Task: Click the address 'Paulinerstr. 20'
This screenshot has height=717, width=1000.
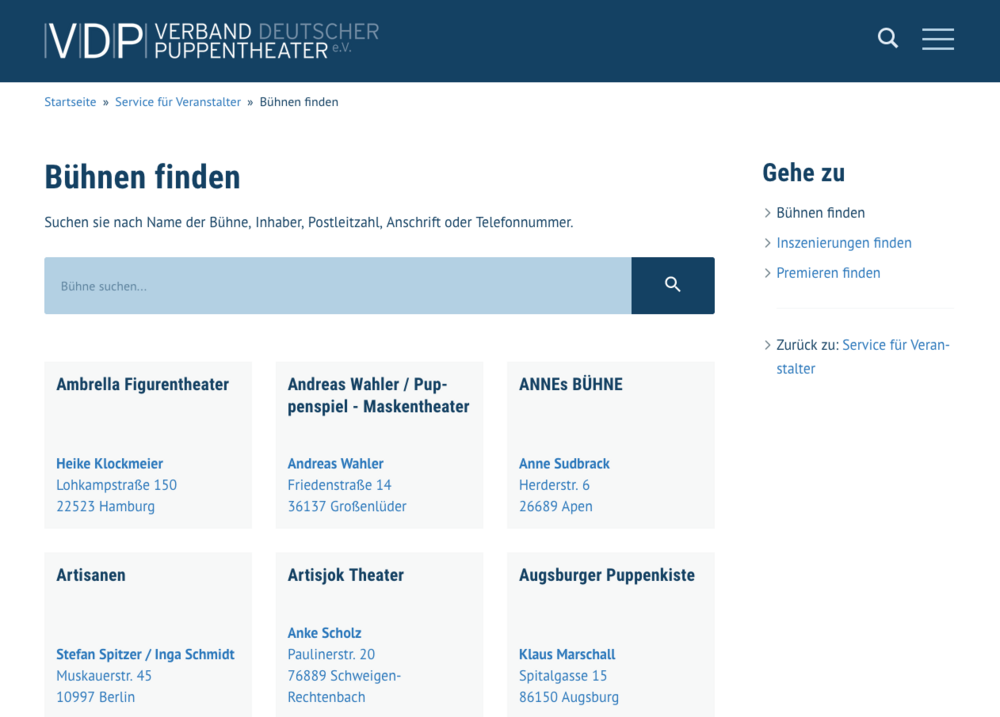Action: tap(331, 654)
